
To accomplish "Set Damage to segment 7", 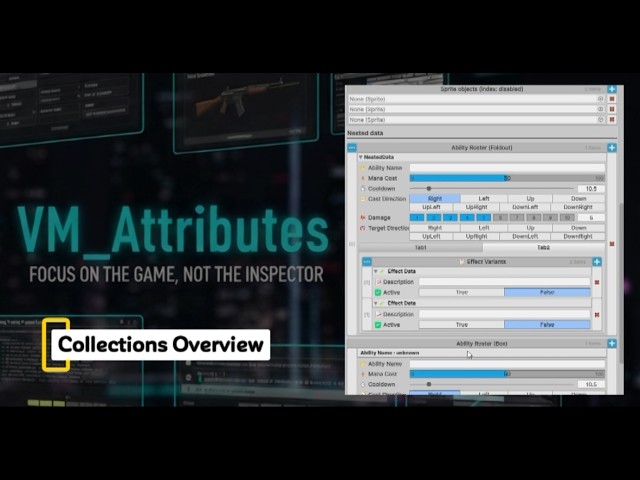I will pos(517,218).
